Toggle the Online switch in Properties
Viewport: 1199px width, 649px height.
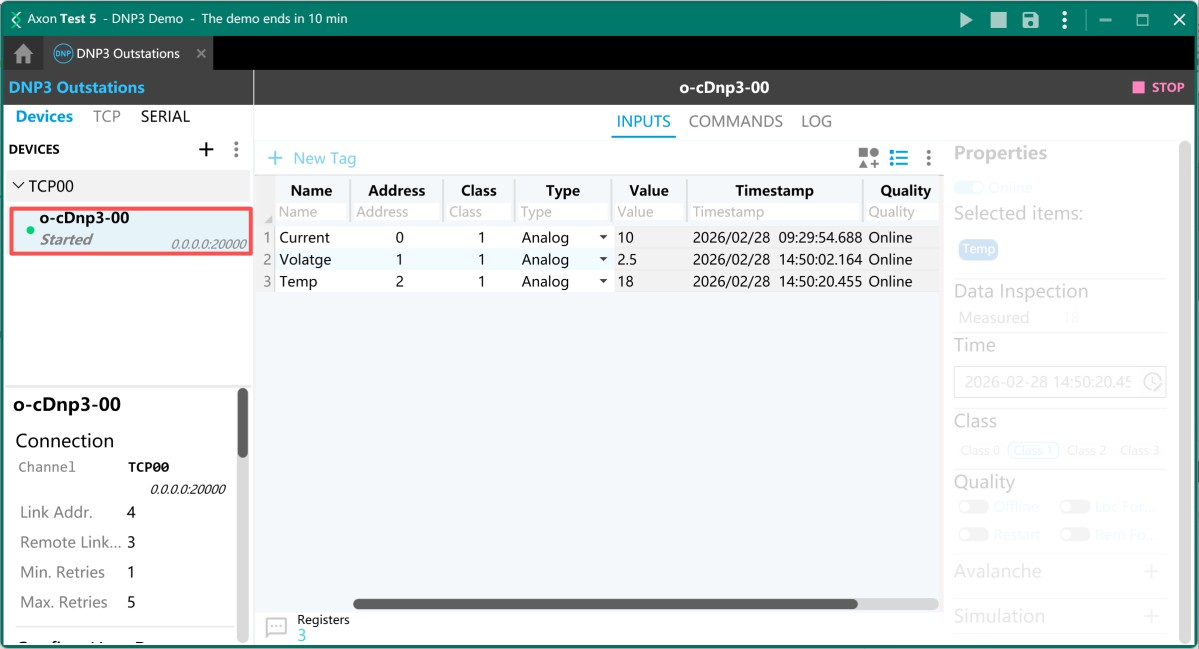pyautogui.click(x=968, y=188)
